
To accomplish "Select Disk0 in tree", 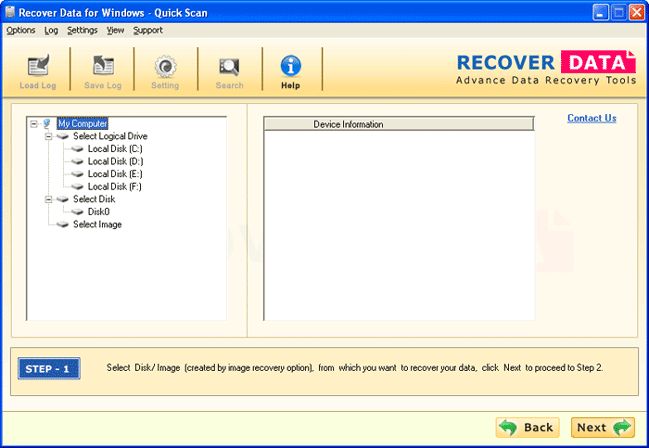I will [x=99, y=212].
